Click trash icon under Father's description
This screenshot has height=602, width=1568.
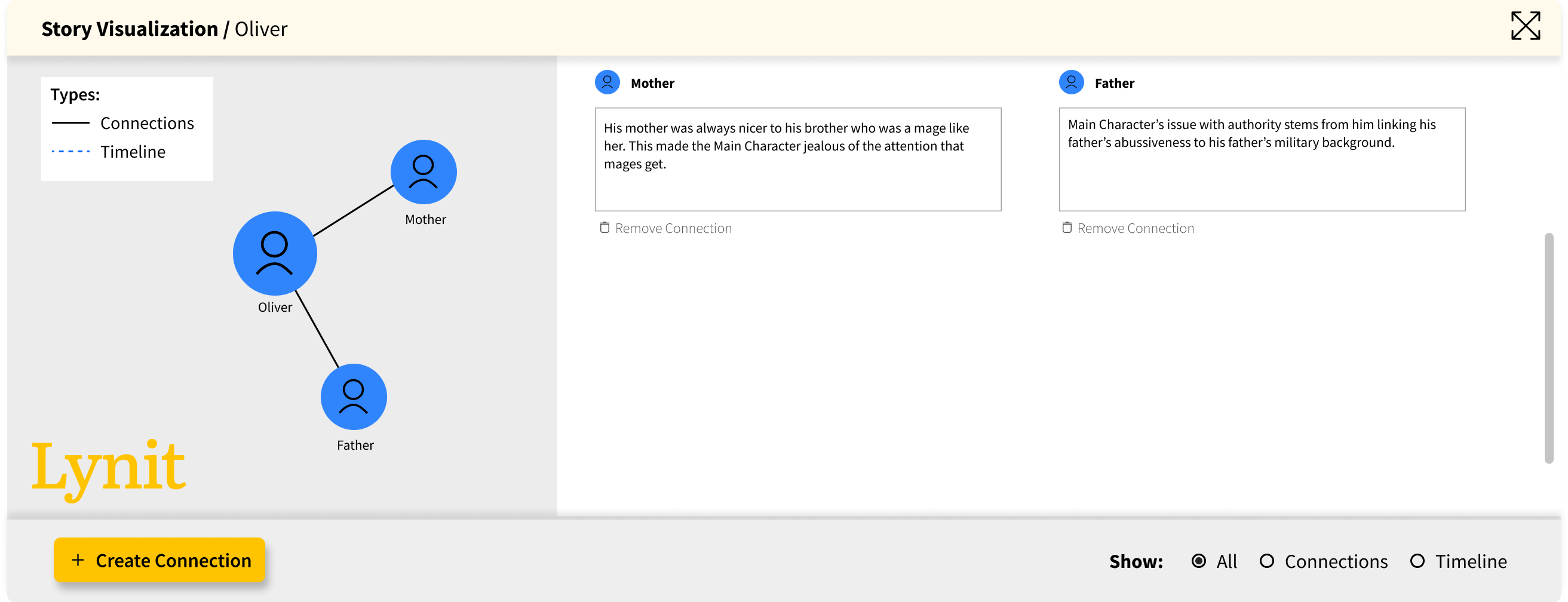1067,228
